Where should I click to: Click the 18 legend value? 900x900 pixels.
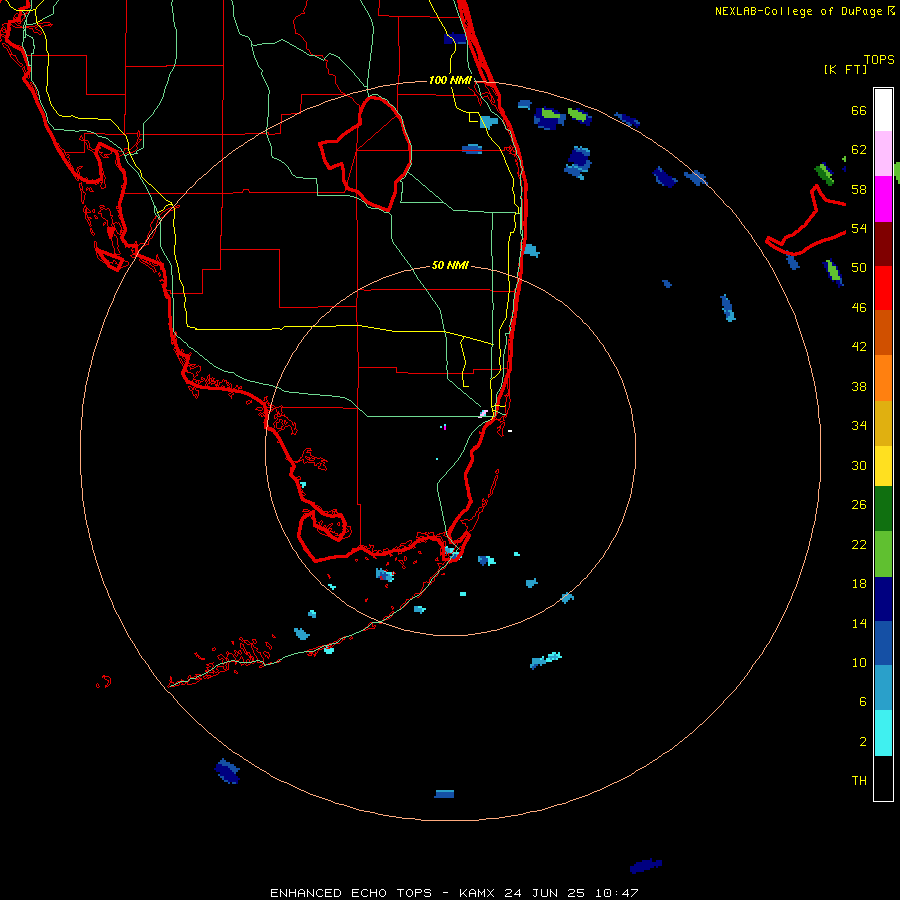click(859, 584)
